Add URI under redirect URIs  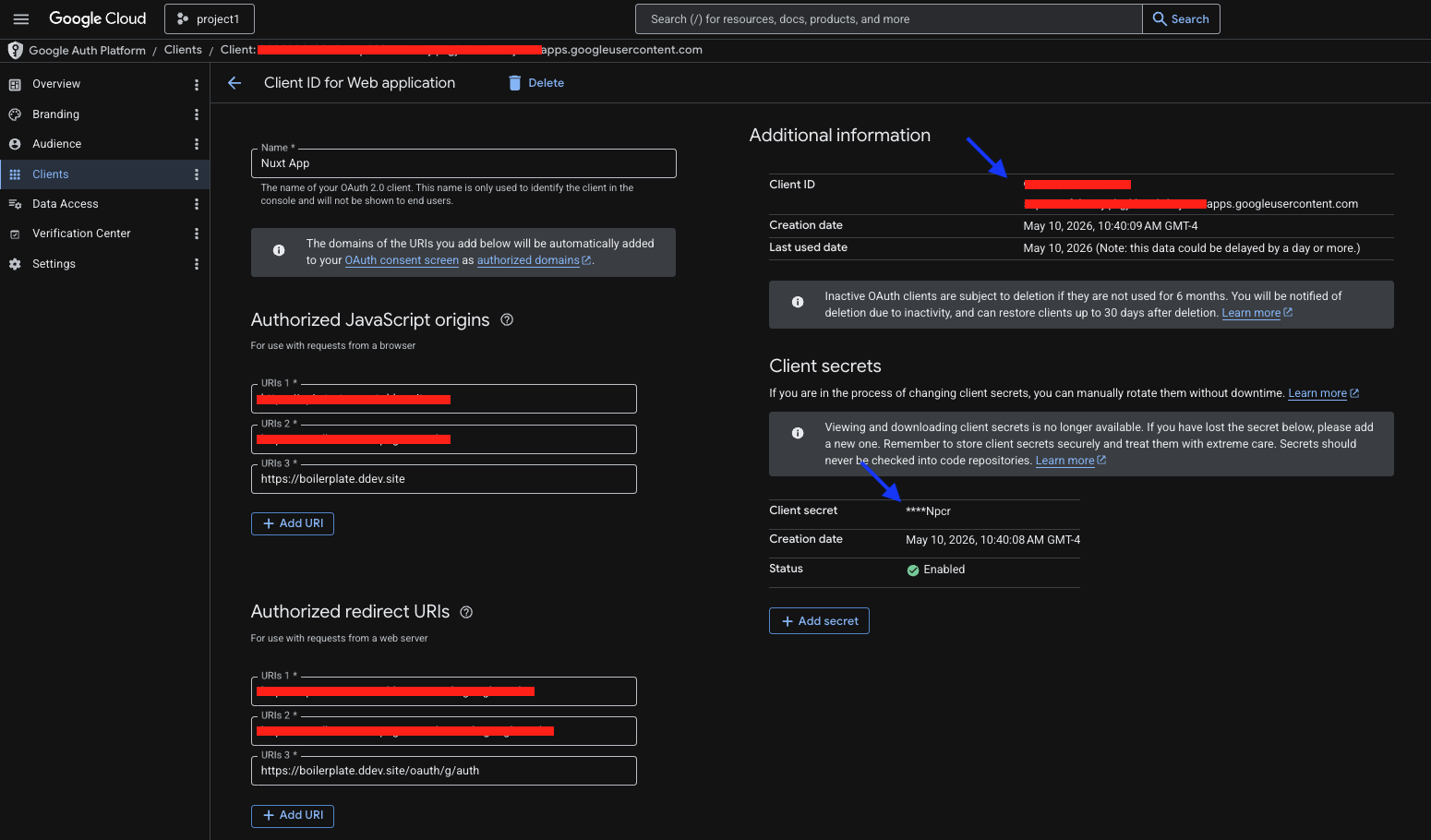pyautogui.click(x=293, y=816)
